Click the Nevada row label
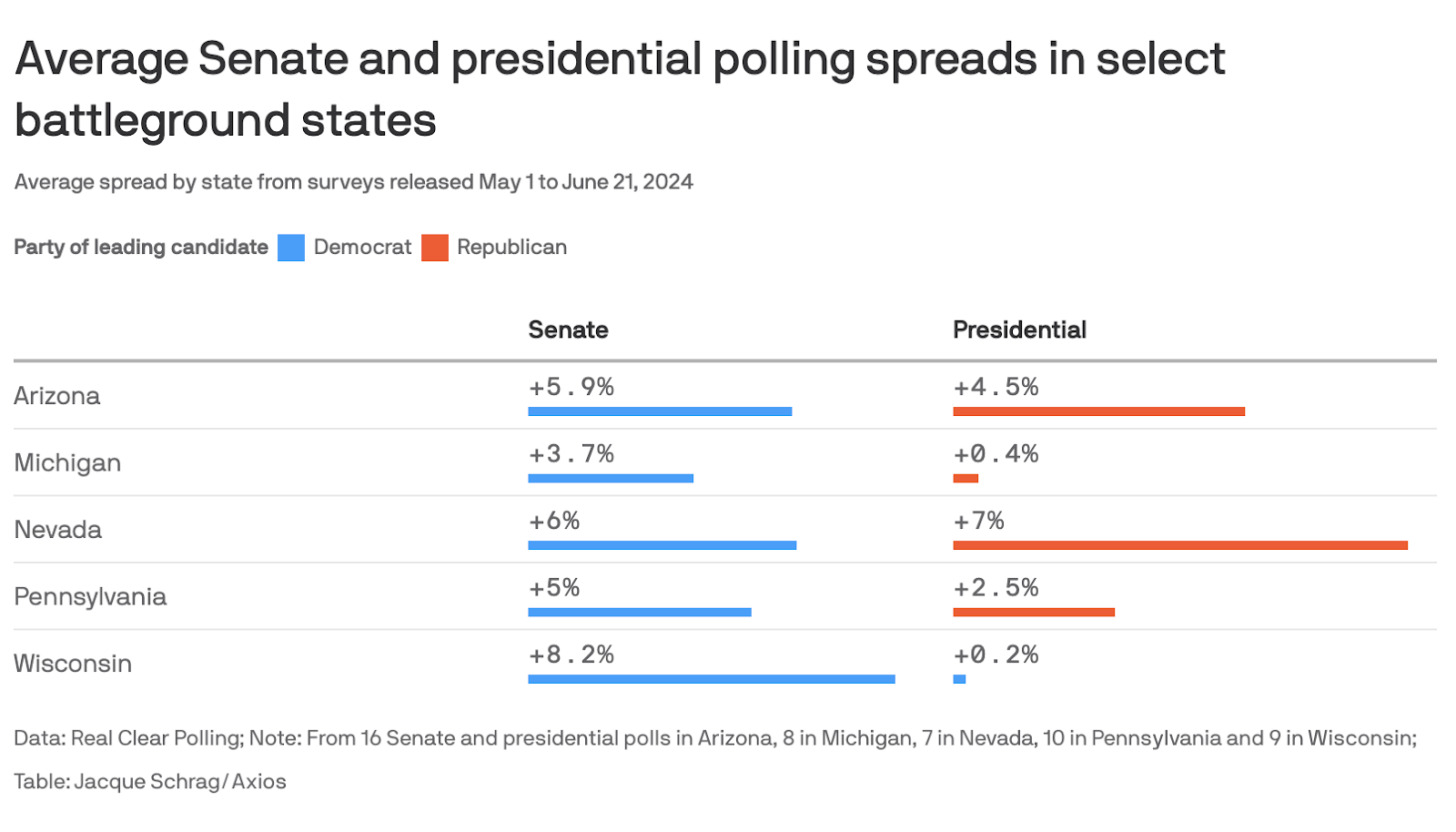This screenshot has height=832, width=1456. 57,530
